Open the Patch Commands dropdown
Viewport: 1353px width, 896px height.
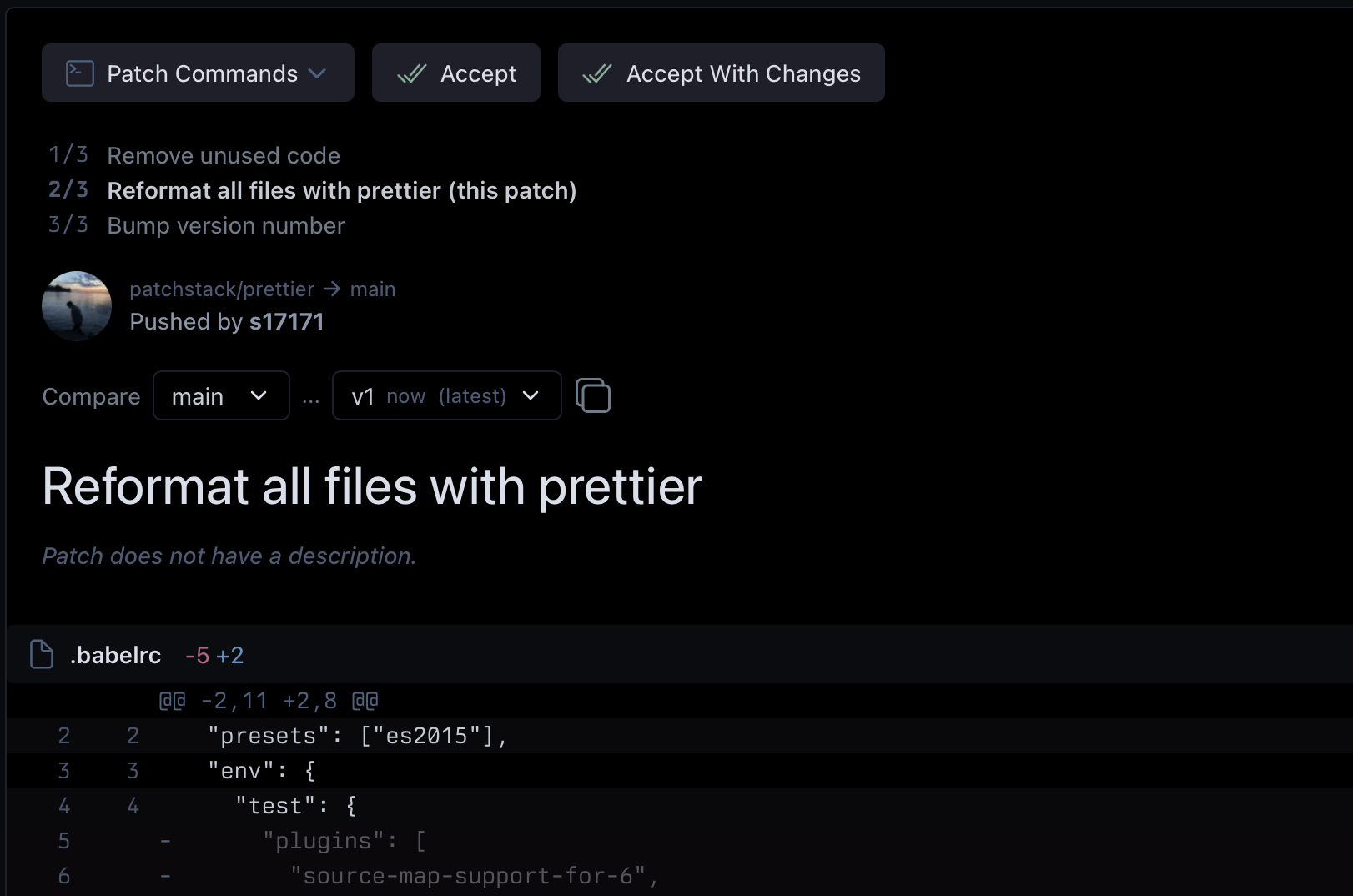tap(198, 73)
